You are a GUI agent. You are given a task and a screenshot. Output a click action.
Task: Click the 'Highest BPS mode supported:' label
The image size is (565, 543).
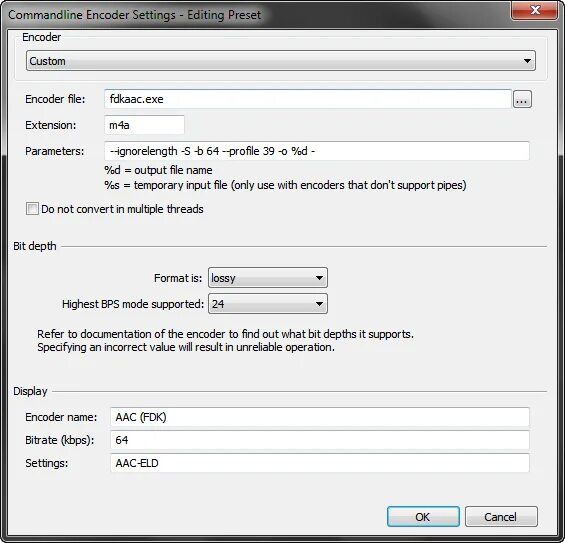[133, 304]
